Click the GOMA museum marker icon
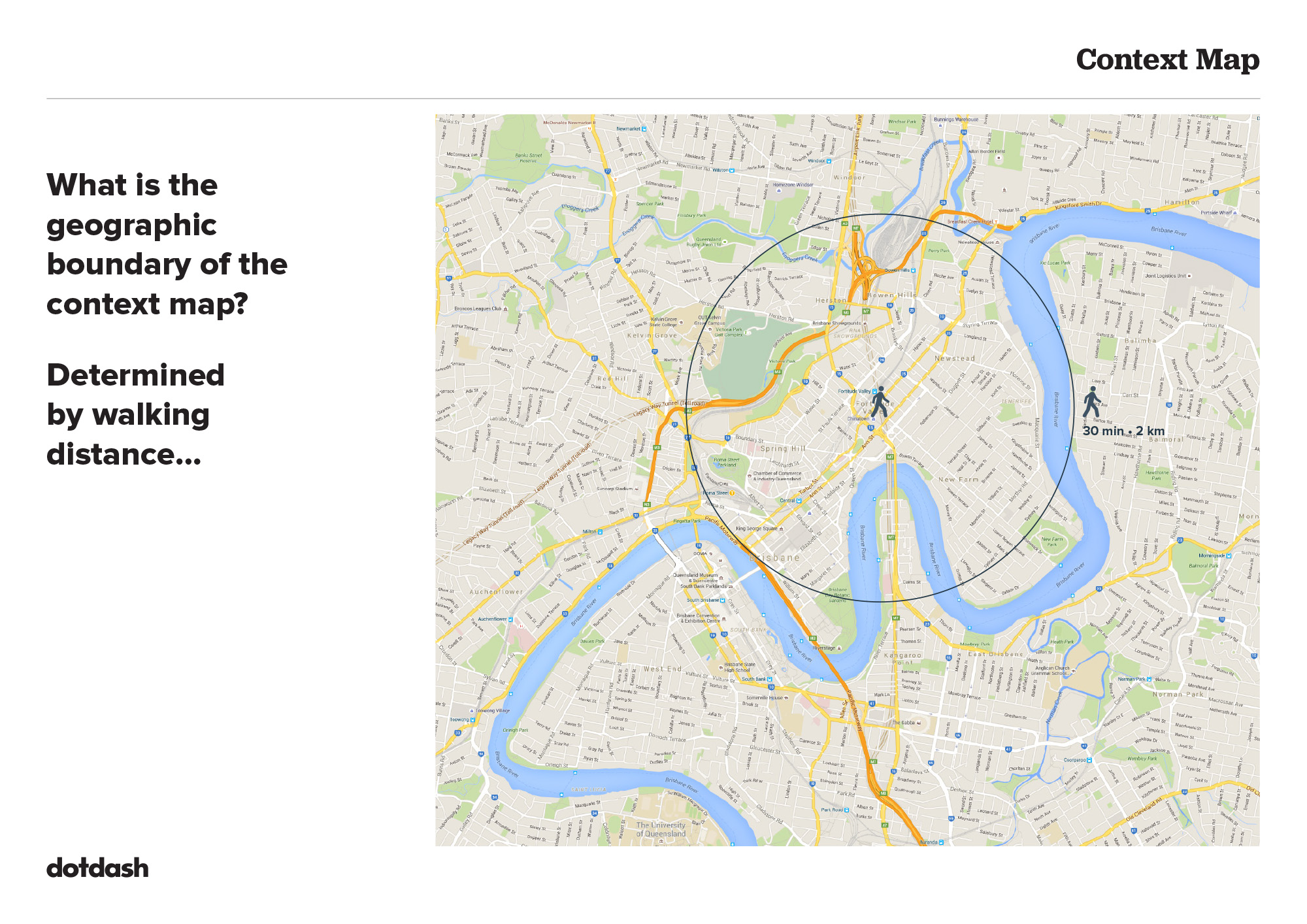 (x=711, y=553)
